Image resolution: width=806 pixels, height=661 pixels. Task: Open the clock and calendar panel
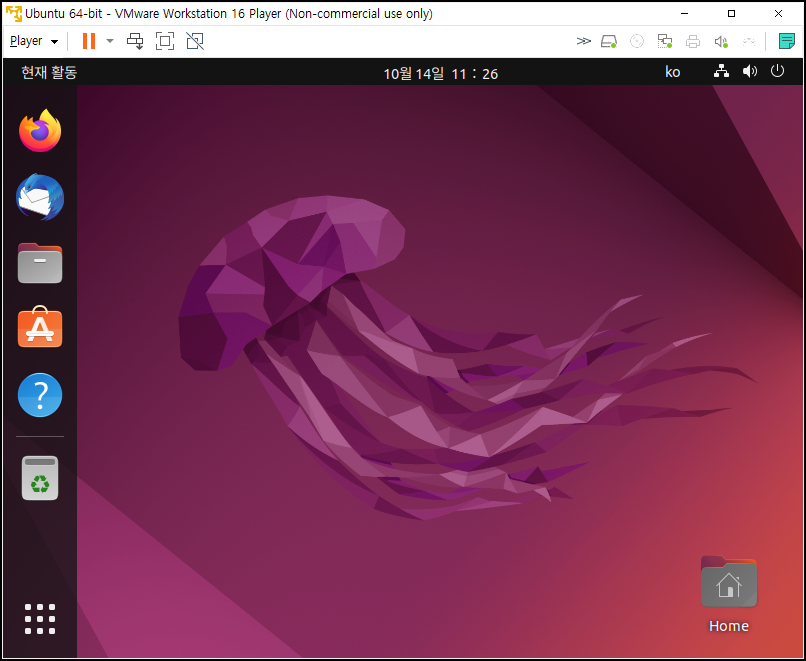coord(441,74)
